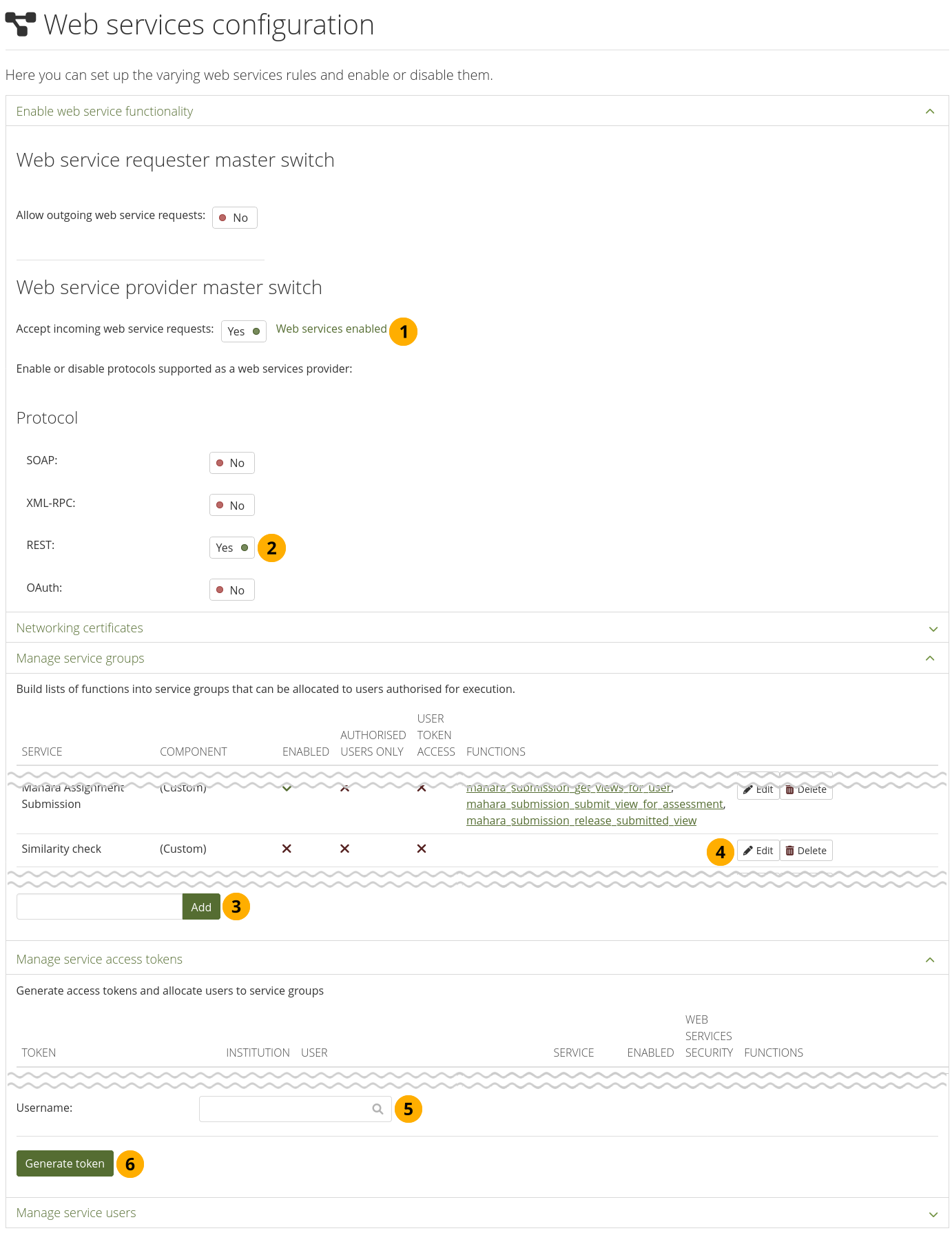The image size is (952, 1233).
Task: Click the red X under Enabled for Similarity check
Action: point(287,849)
